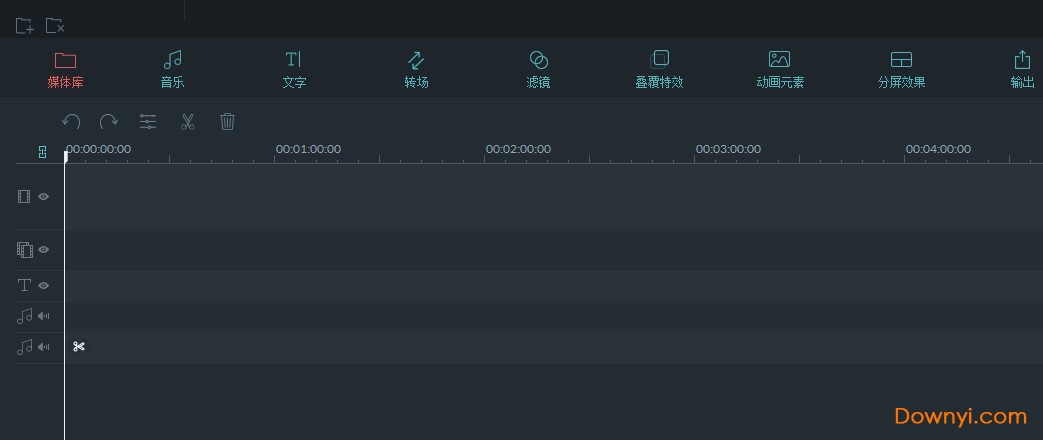
Task: Toggle the text track eye icon
Action: 44,285
